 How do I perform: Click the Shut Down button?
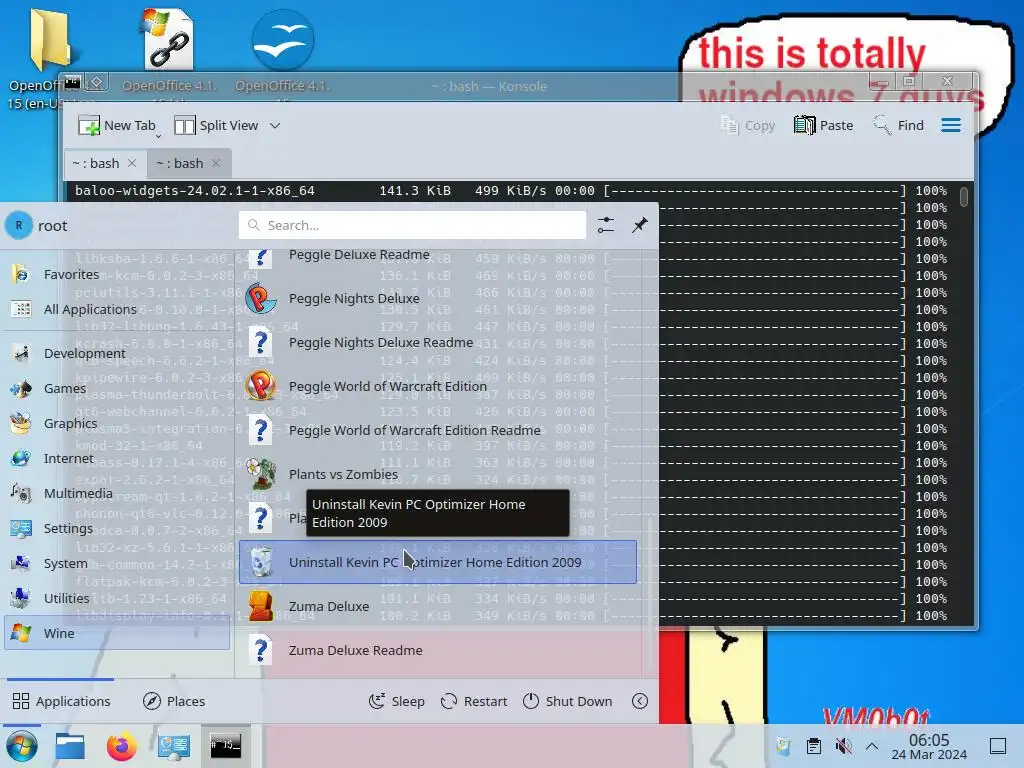[x=568, y=701]
